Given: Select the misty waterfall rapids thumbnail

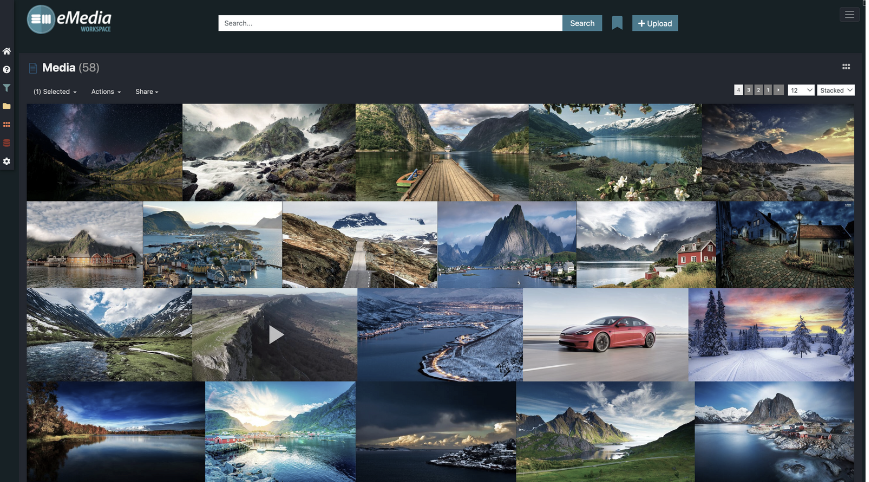Looking at the screenshot, I should (x=269, y=152).
